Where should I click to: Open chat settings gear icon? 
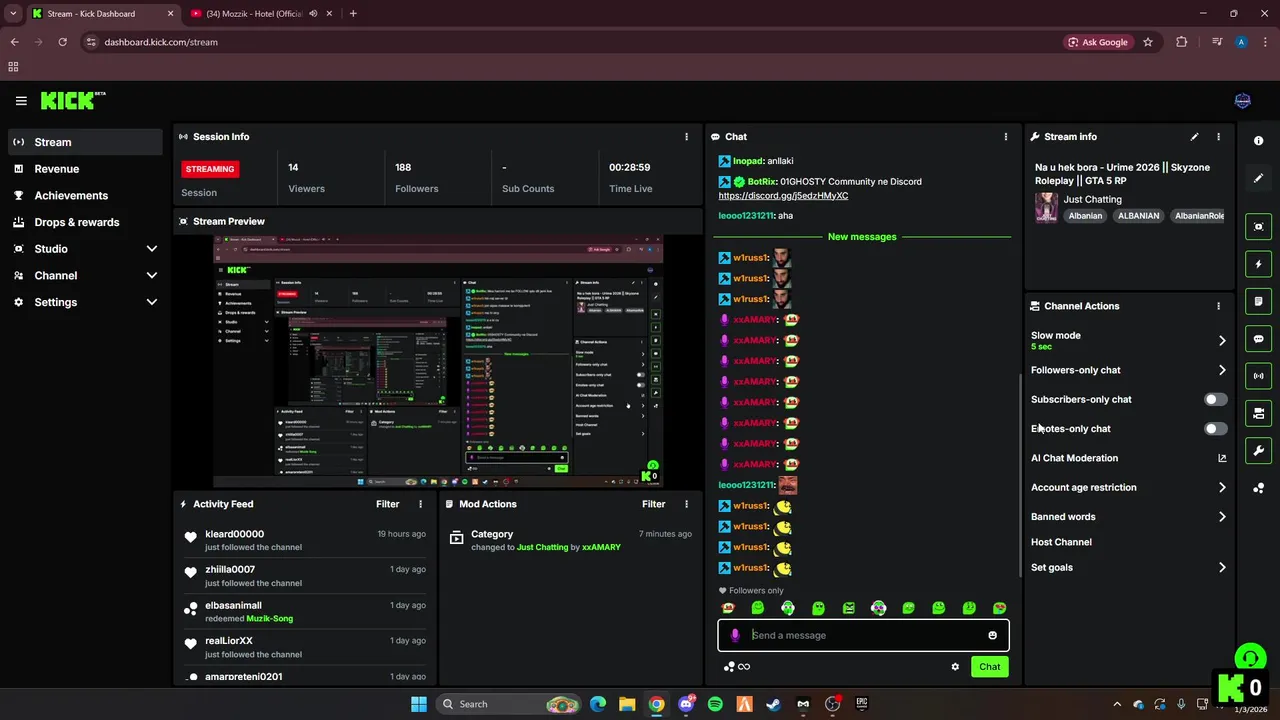click(x=955, y=667)
